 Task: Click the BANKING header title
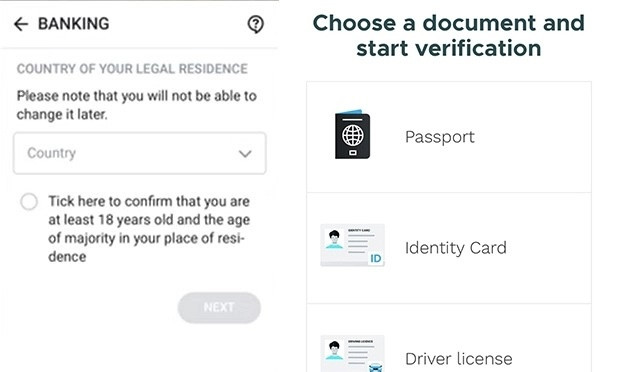click(x=74, y=24)
